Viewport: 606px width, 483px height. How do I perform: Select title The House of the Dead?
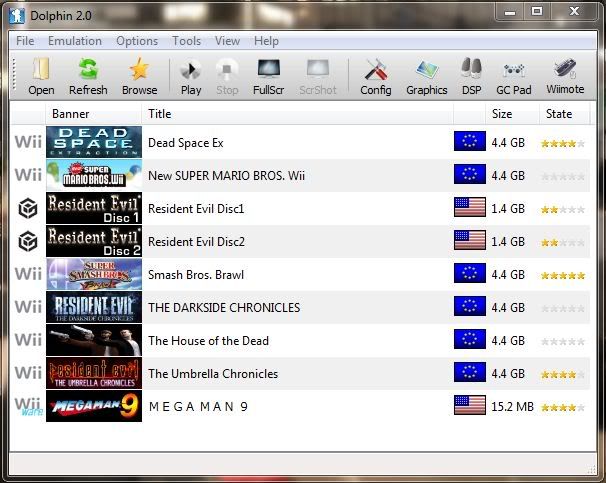pyautogui.click(x=209, y=341)
